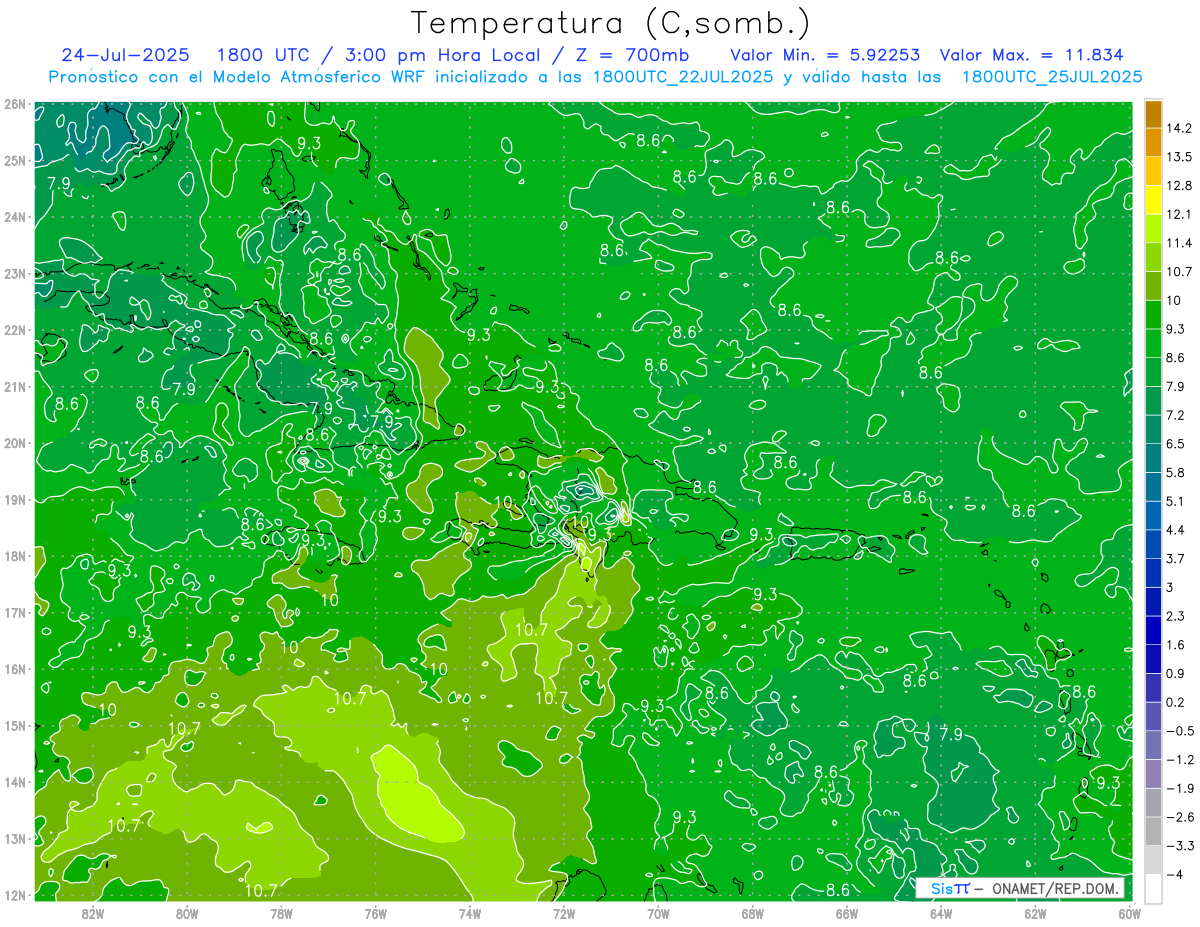Click the '70W' longitude axis label
The image size is (1200, 927).
[658, 913]
